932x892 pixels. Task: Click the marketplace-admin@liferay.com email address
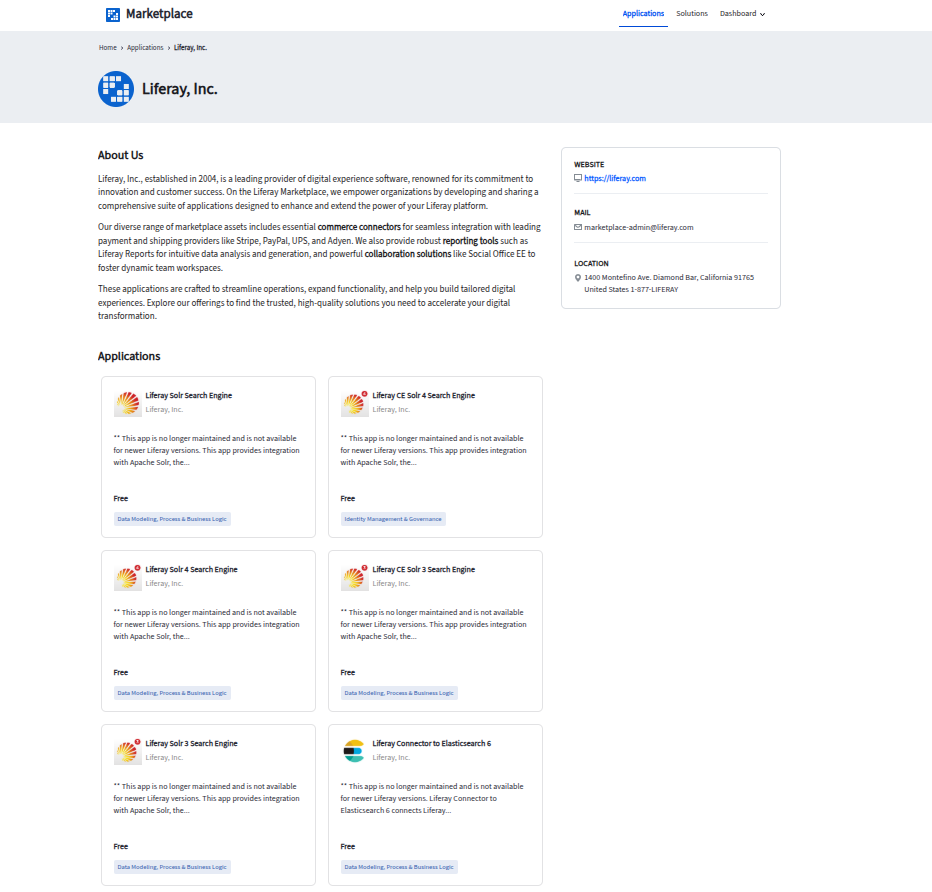click(638, 228)
